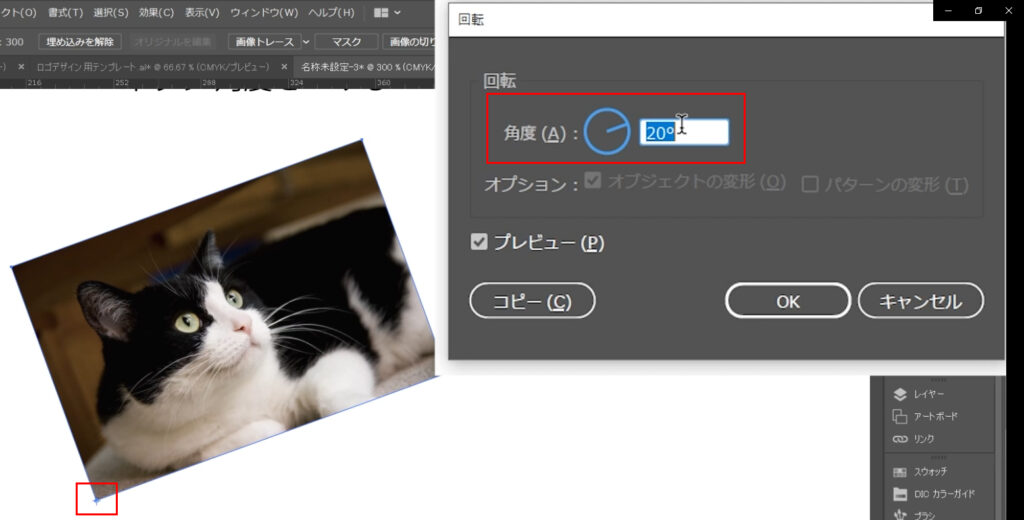
Task: Open the DIC カラーガイド panel
Action: click(934, 494)
